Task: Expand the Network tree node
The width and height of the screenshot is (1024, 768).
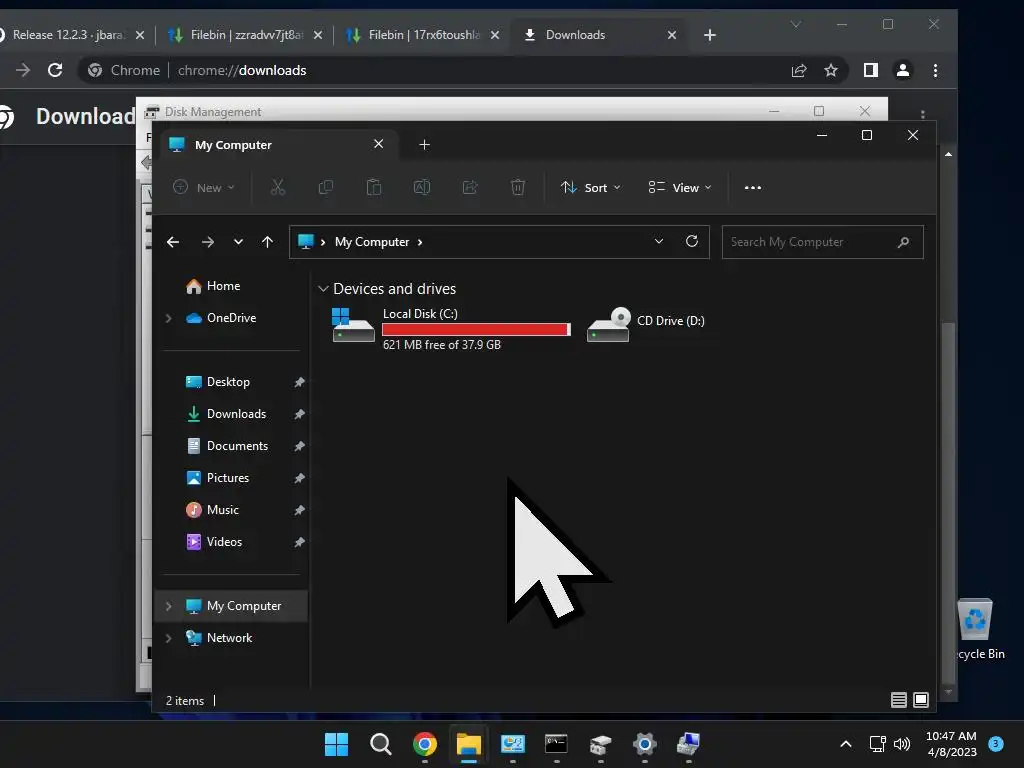Action: 168,638
